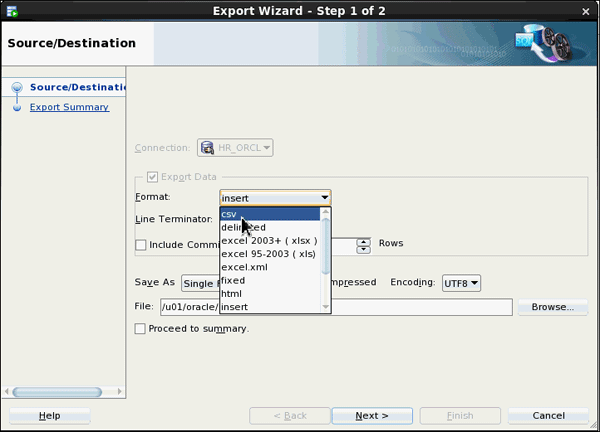
Task: Click the HR_ORCL database connection icon
Action: pyautogui.click(x=207, y=148)
